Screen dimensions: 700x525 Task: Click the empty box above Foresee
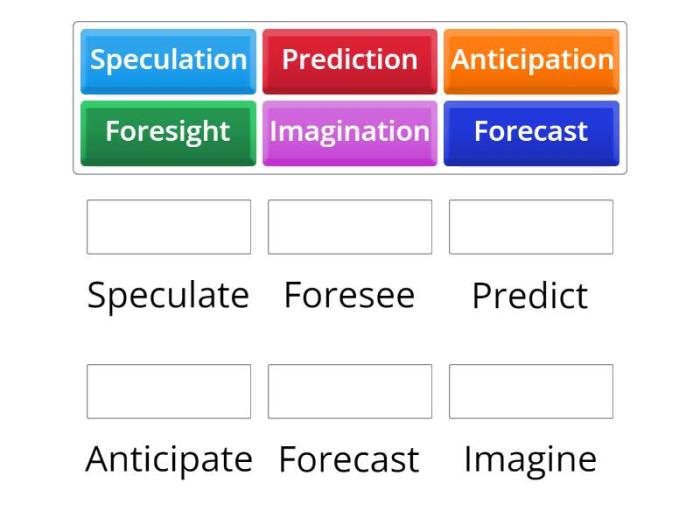[x=350, y=227]
